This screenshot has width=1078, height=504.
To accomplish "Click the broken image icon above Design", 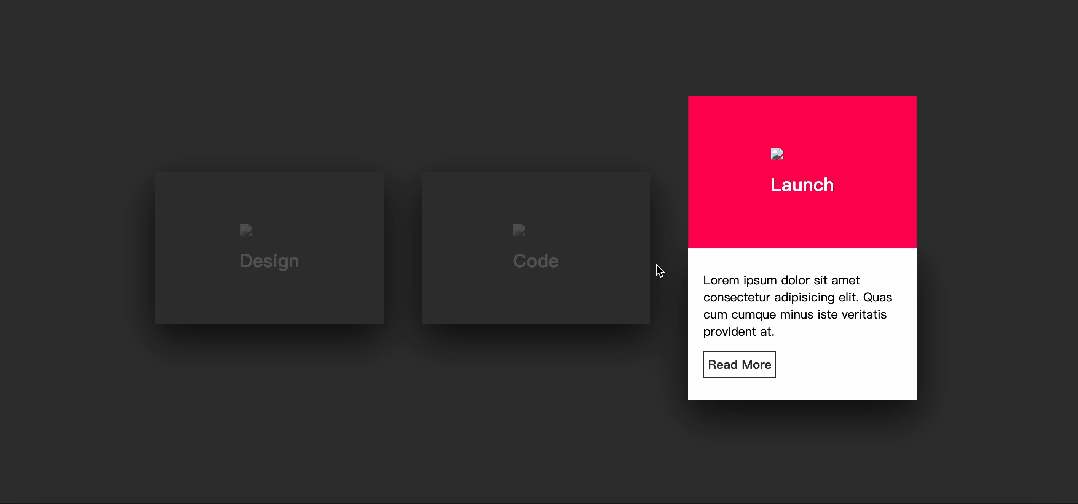I will [246, 231].
